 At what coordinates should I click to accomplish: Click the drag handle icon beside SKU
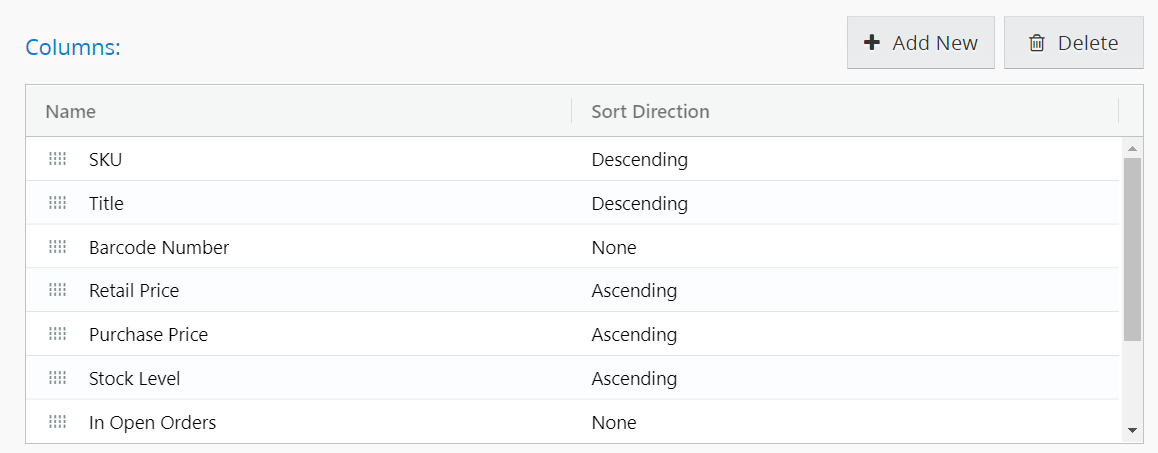pyautogui.click(x=58, y=159)
